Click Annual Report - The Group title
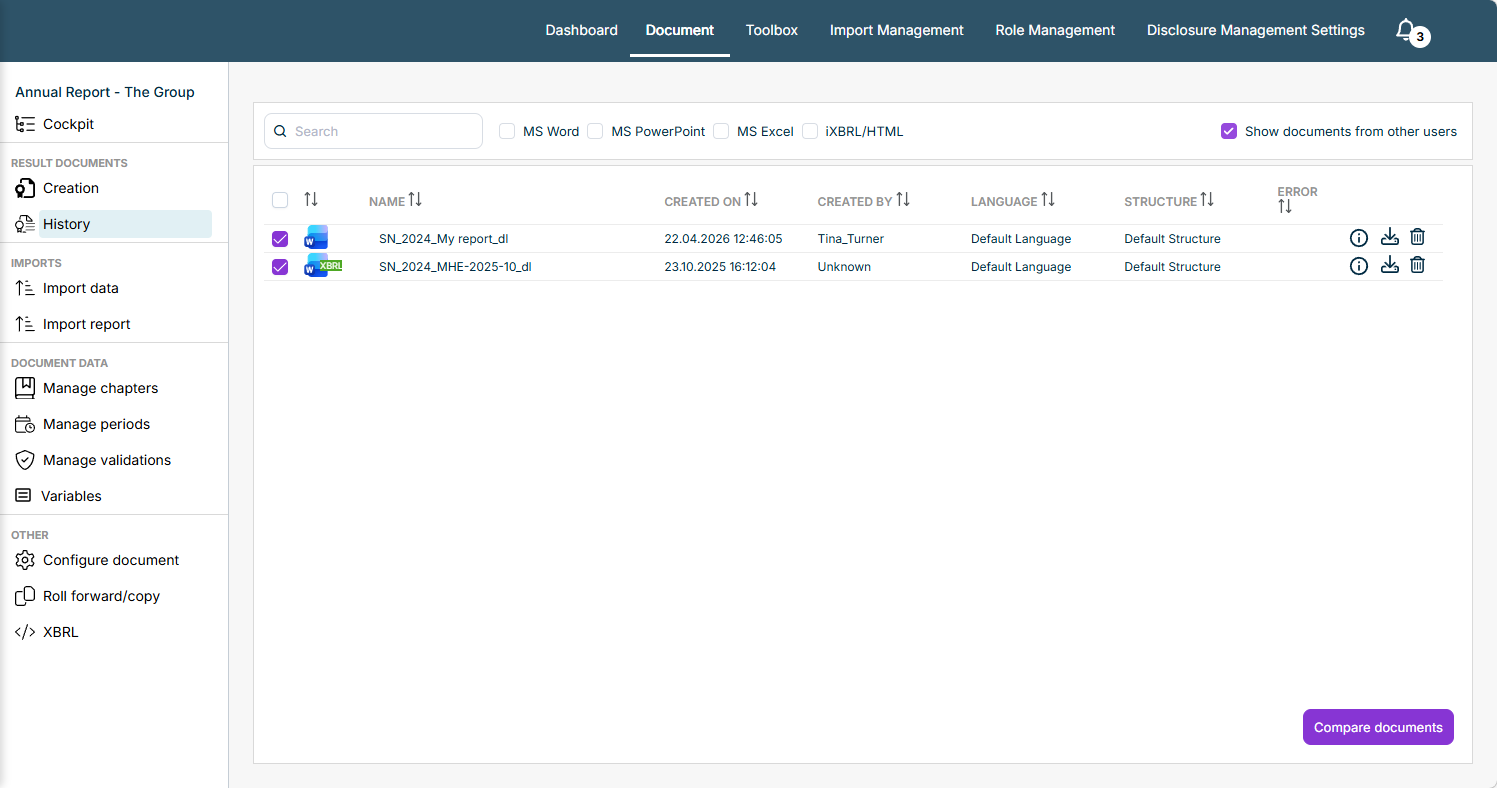This screenshot has width=1497, height=788. [105, 92]
